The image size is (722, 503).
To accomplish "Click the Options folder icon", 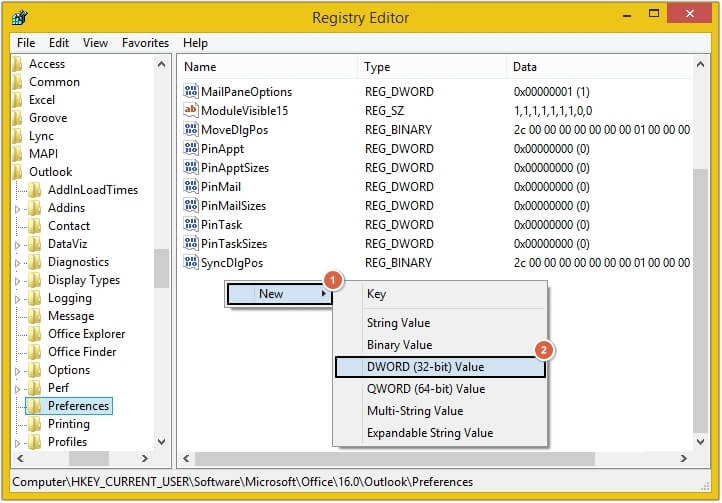I will click(34, 370).
